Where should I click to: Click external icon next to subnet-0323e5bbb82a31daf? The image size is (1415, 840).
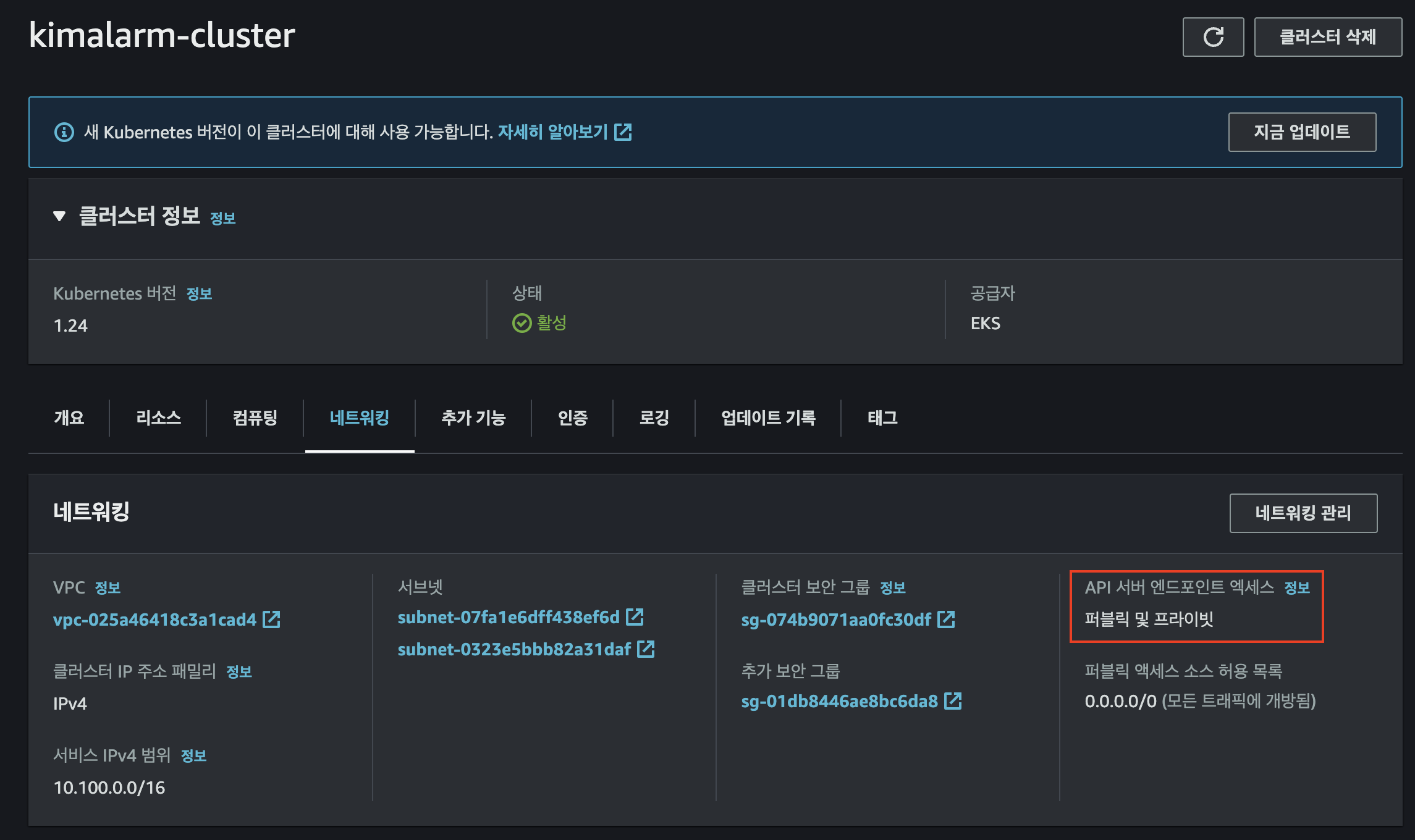(646, 649)
